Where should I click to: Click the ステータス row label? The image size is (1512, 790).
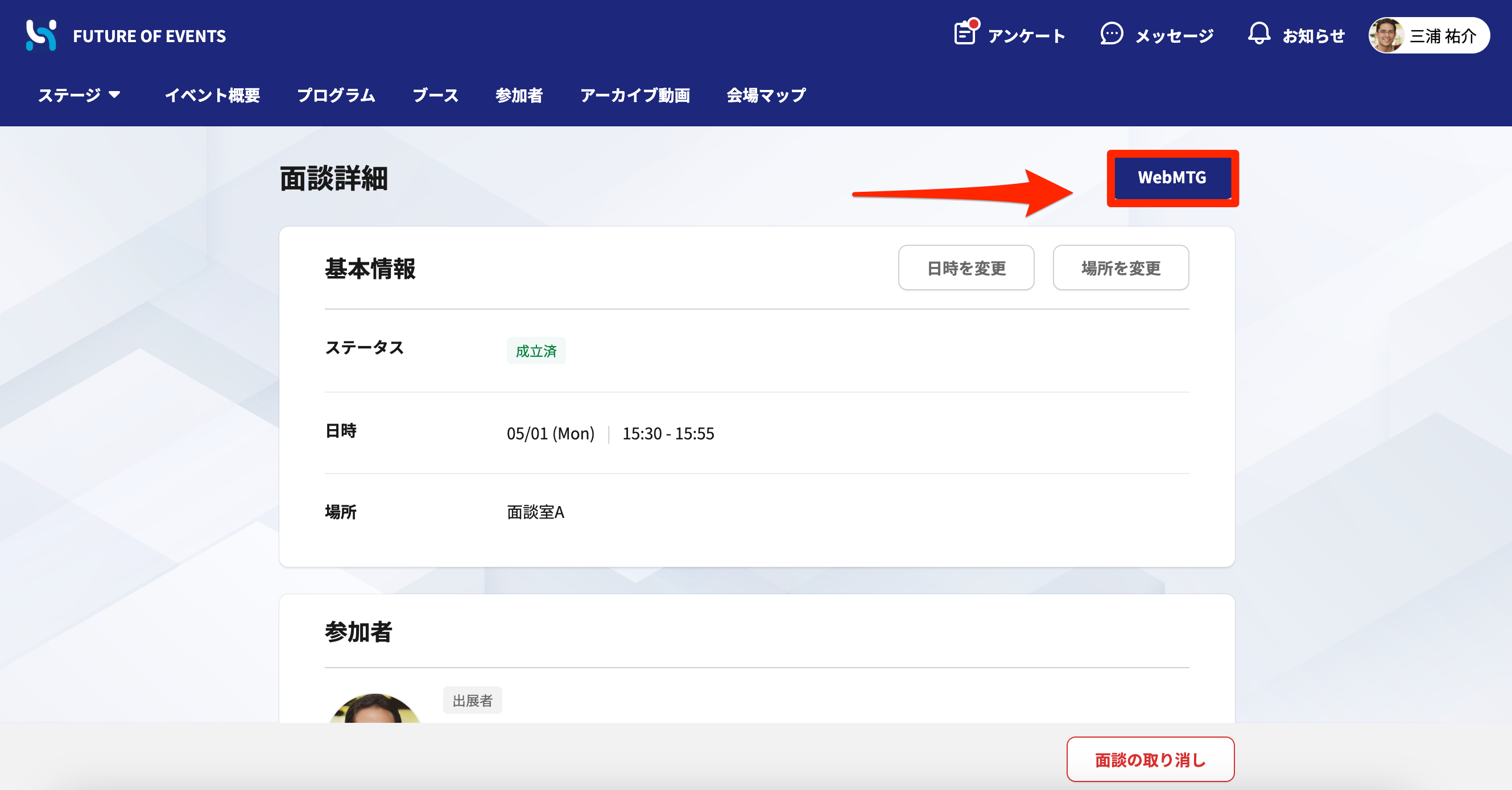point(365,348)
